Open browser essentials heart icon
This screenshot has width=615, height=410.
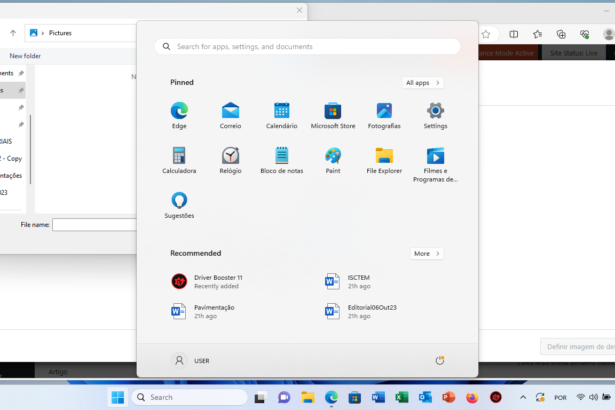click(584, 35)
